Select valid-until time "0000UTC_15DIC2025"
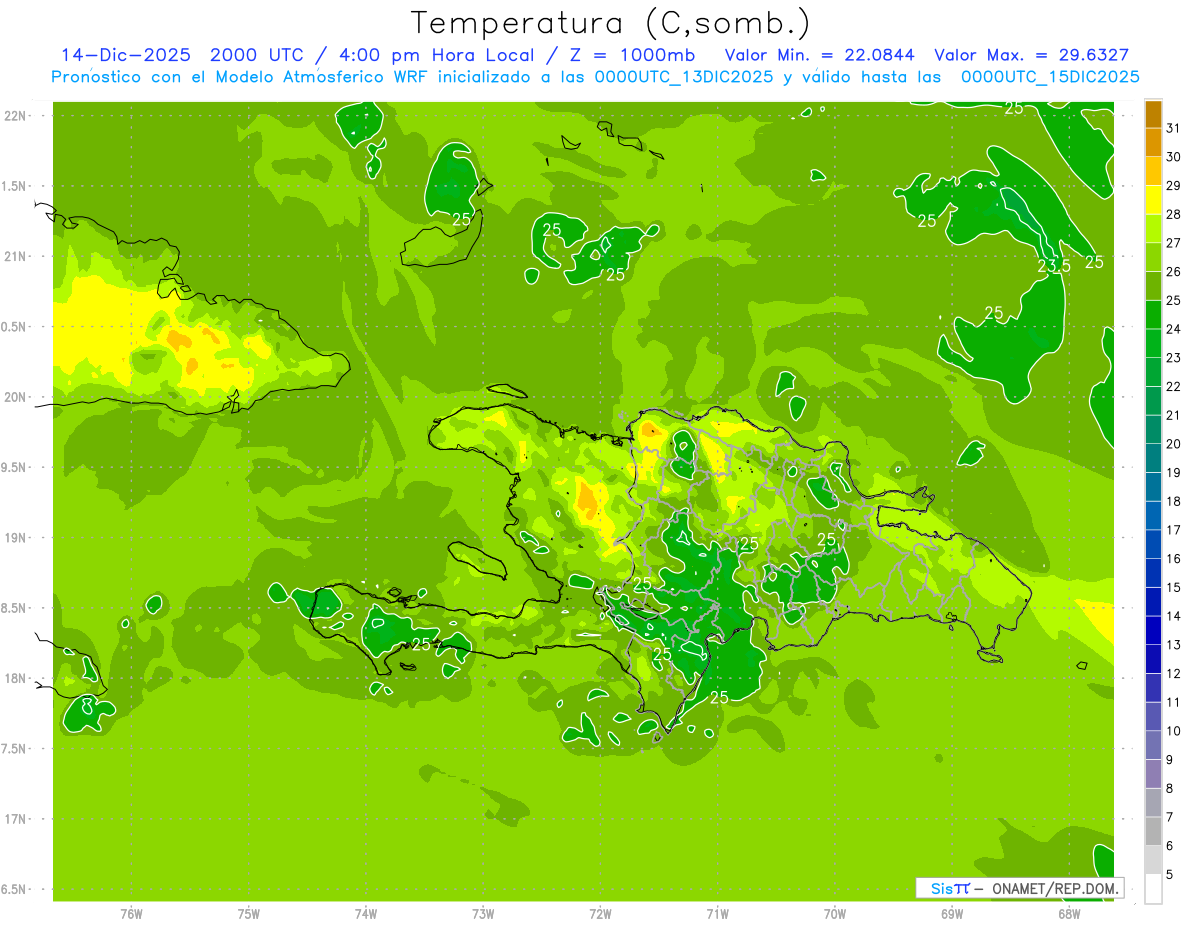Image resolution: width=1200 pixels, height=927 pixels. tap(1050, 77)
